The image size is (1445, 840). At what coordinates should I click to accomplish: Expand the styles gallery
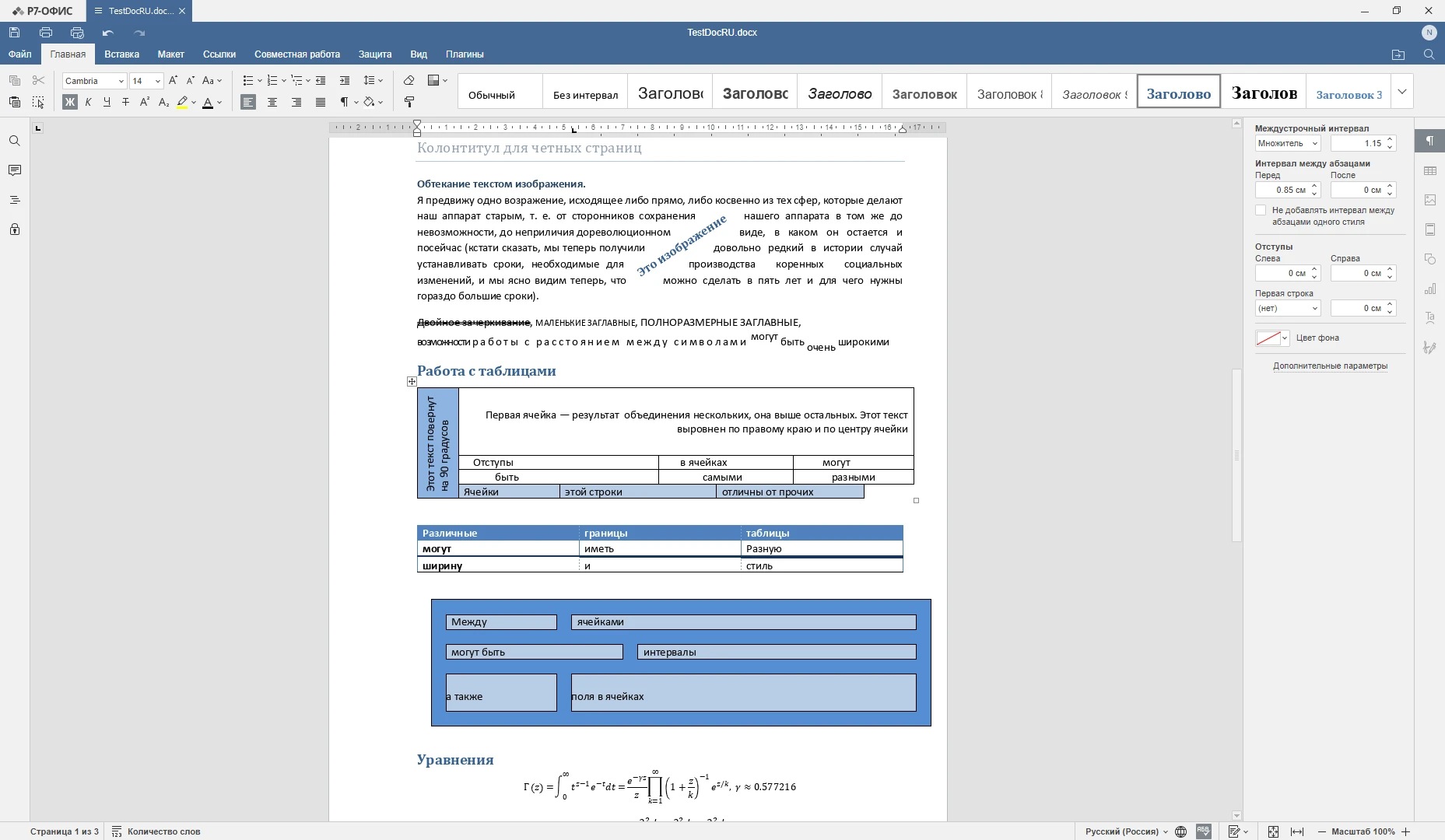click(1402, 92)
